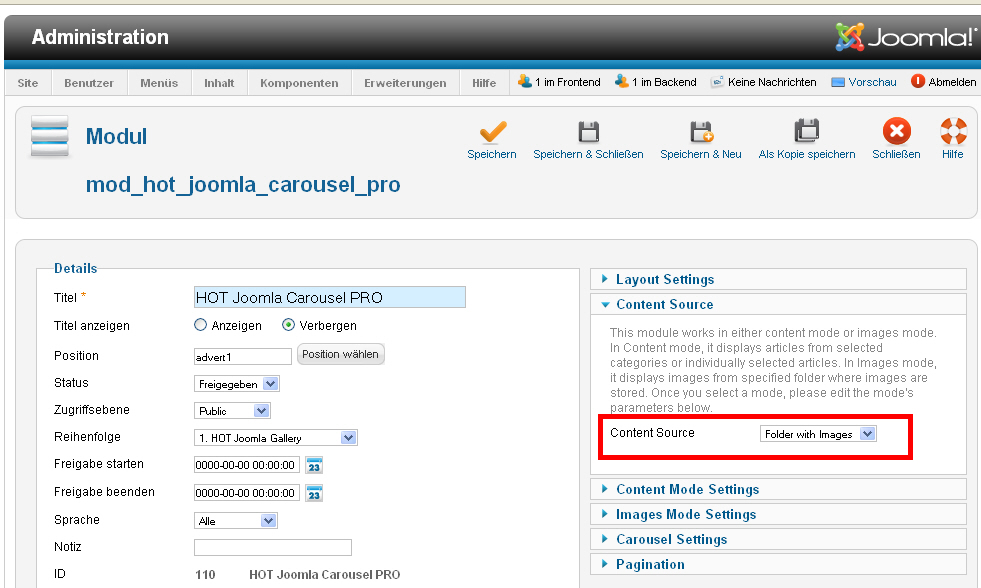This screenshot has height=588, width=981.
Task: Open the Status dropdown showing Freigegeben
Action: click(x=236, y=384)
